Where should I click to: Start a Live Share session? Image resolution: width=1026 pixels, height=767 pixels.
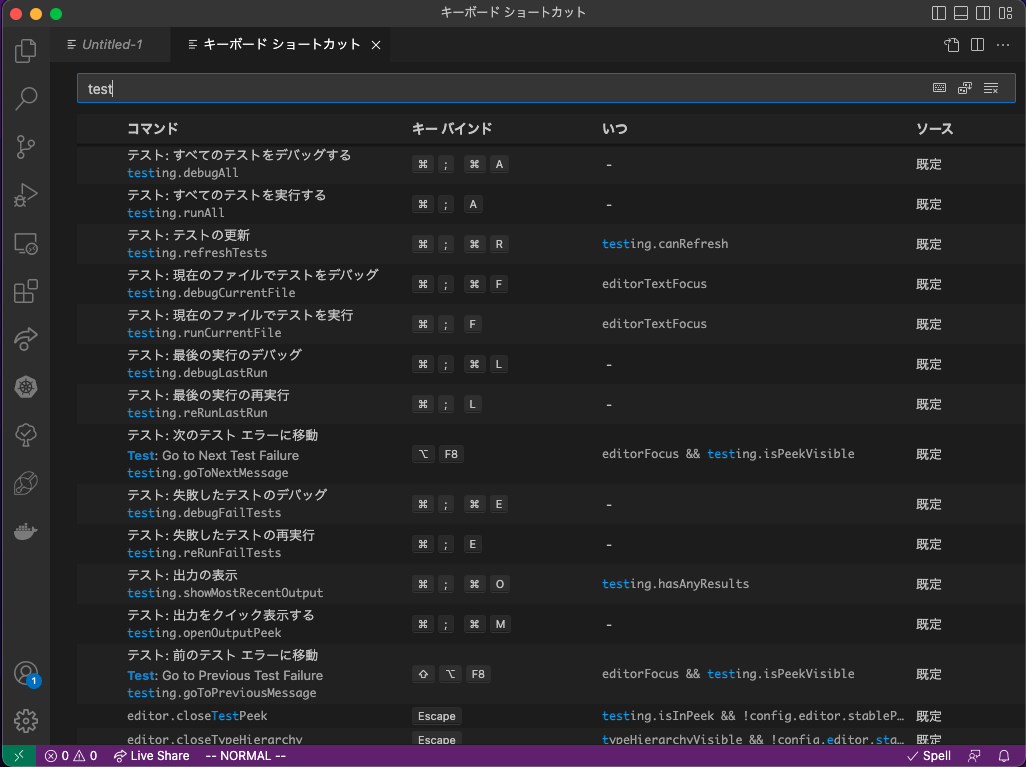point(151,756)
